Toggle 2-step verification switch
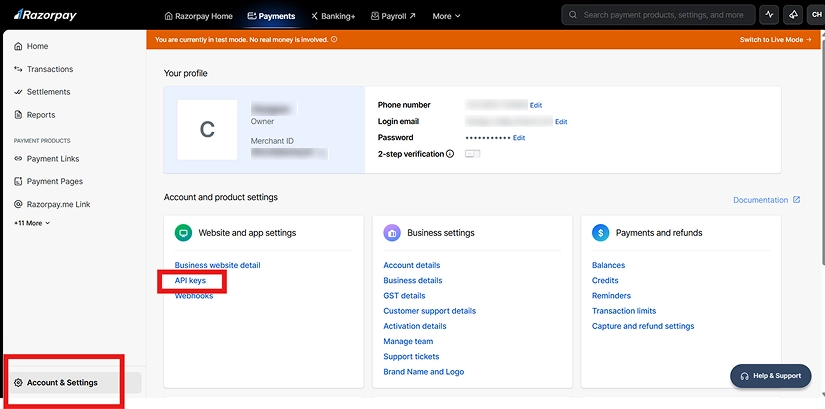This screenshot has height=409, width=825. [x=472, y=154]
